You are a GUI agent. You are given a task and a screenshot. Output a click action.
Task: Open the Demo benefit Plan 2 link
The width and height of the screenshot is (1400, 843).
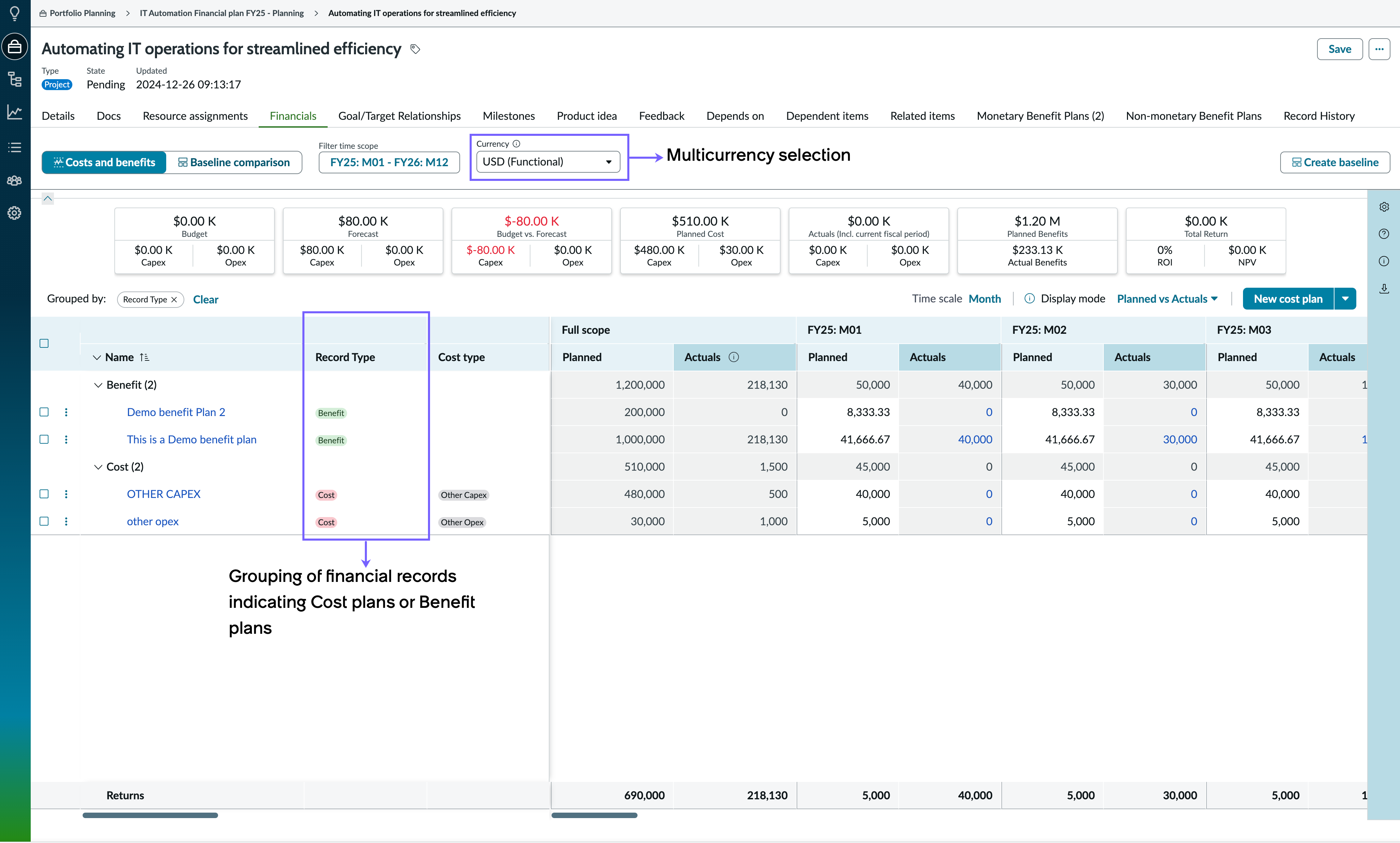(x=176, y=412)
